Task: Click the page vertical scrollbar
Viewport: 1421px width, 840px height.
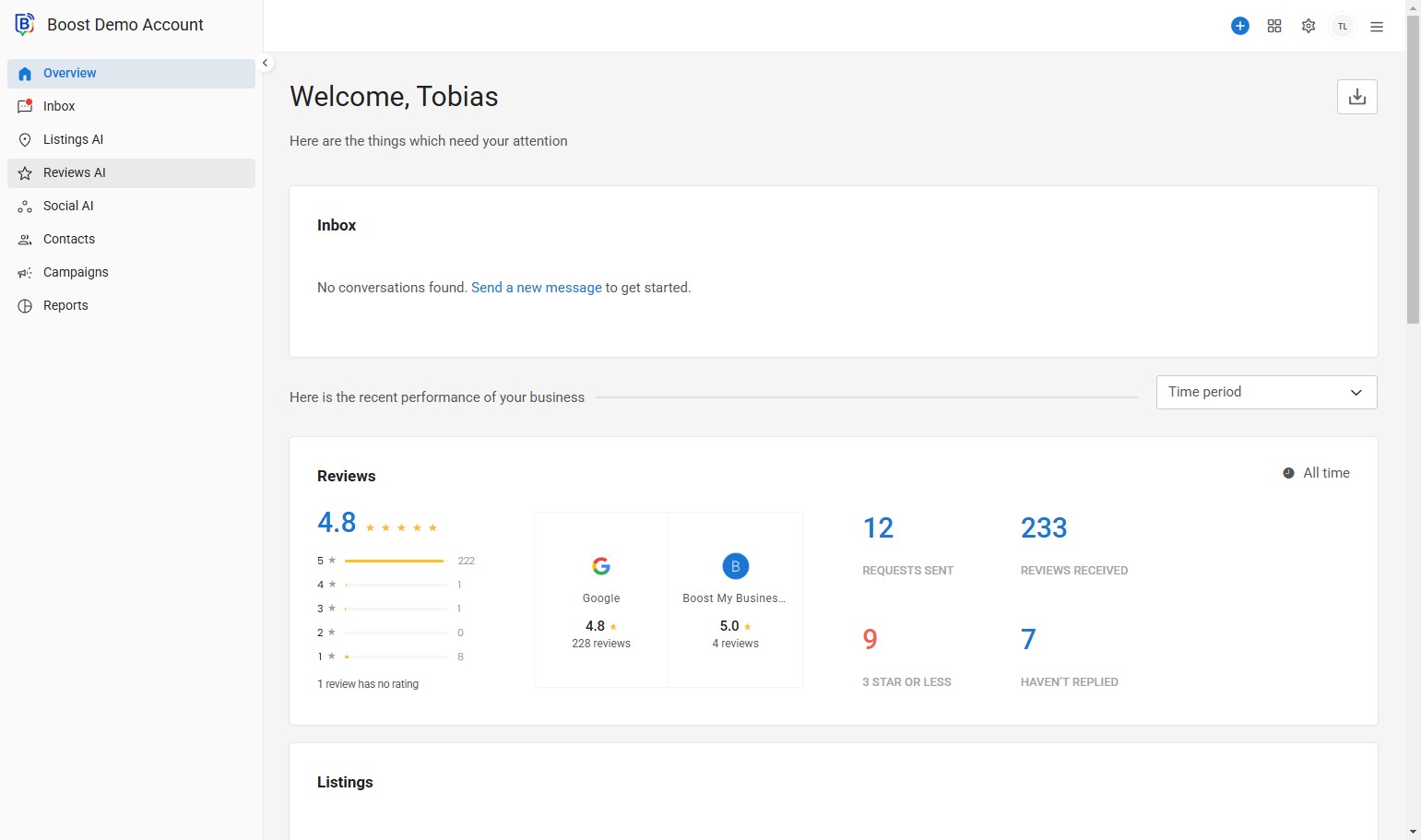Action: [1413, 184]
